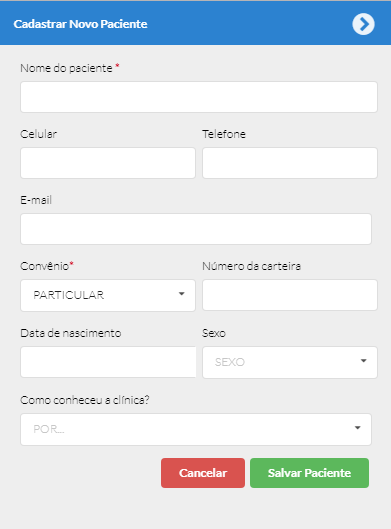
Task: Open the POR... referral source dropdown
Action: coord(196,429)
